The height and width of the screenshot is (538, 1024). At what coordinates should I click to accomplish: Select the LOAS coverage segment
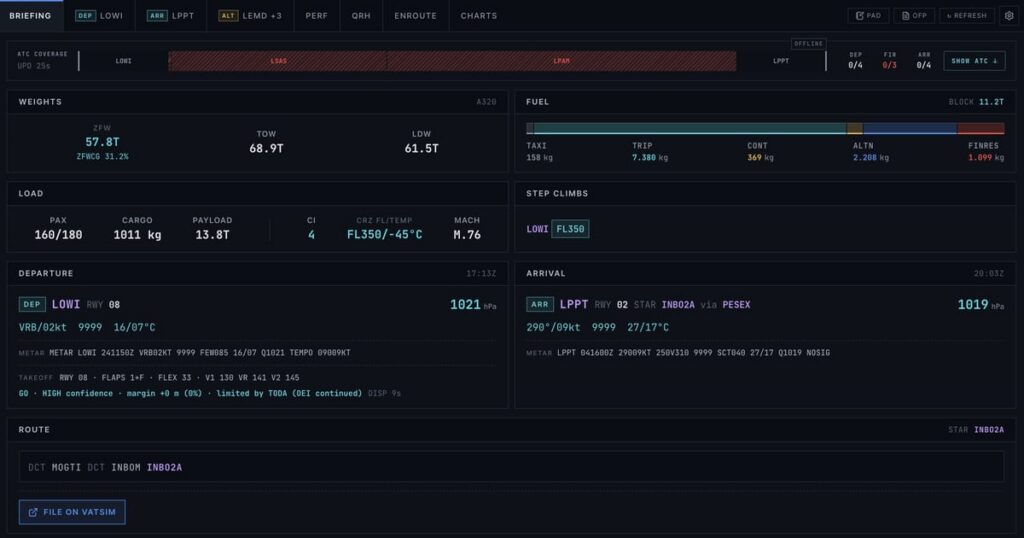coord(278,61)
